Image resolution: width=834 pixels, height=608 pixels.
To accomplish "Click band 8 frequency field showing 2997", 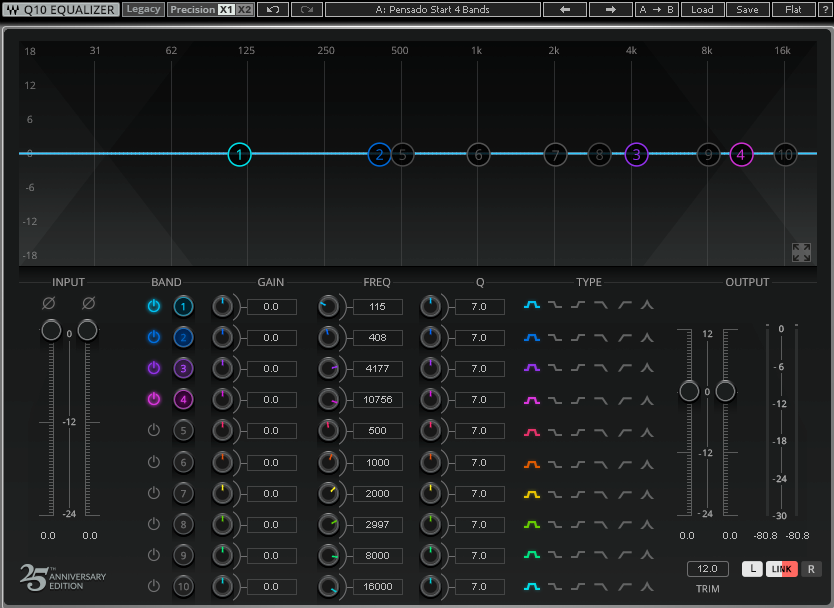I will click(x=378, y=524).
